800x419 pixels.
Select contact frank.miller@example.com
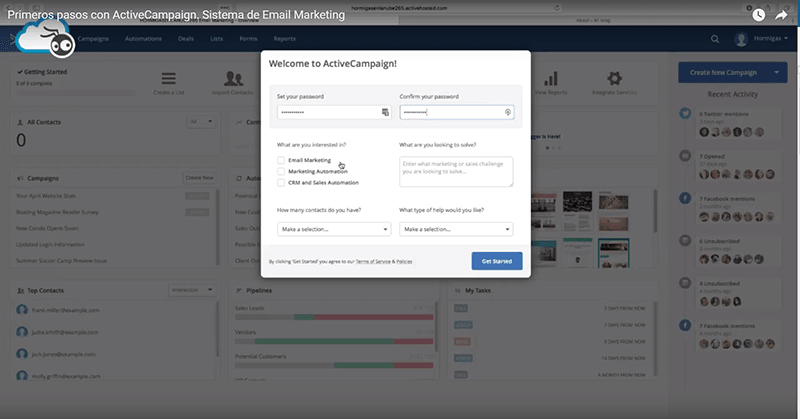coord(65,310)
